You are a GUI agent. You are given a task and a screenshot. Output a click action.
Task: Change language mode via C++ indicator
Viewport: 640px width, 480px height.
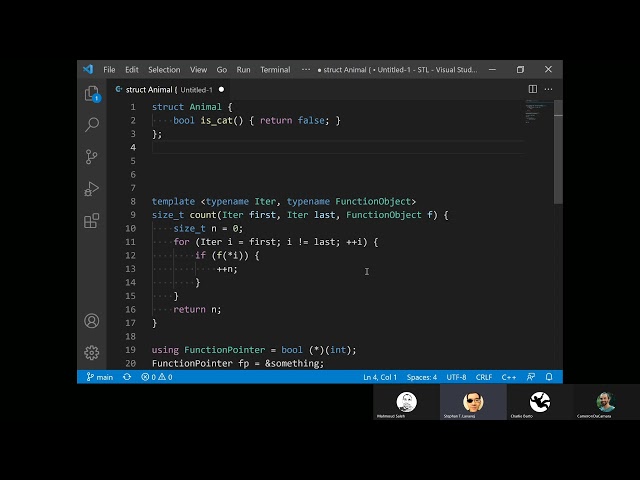tap(509, 377)
